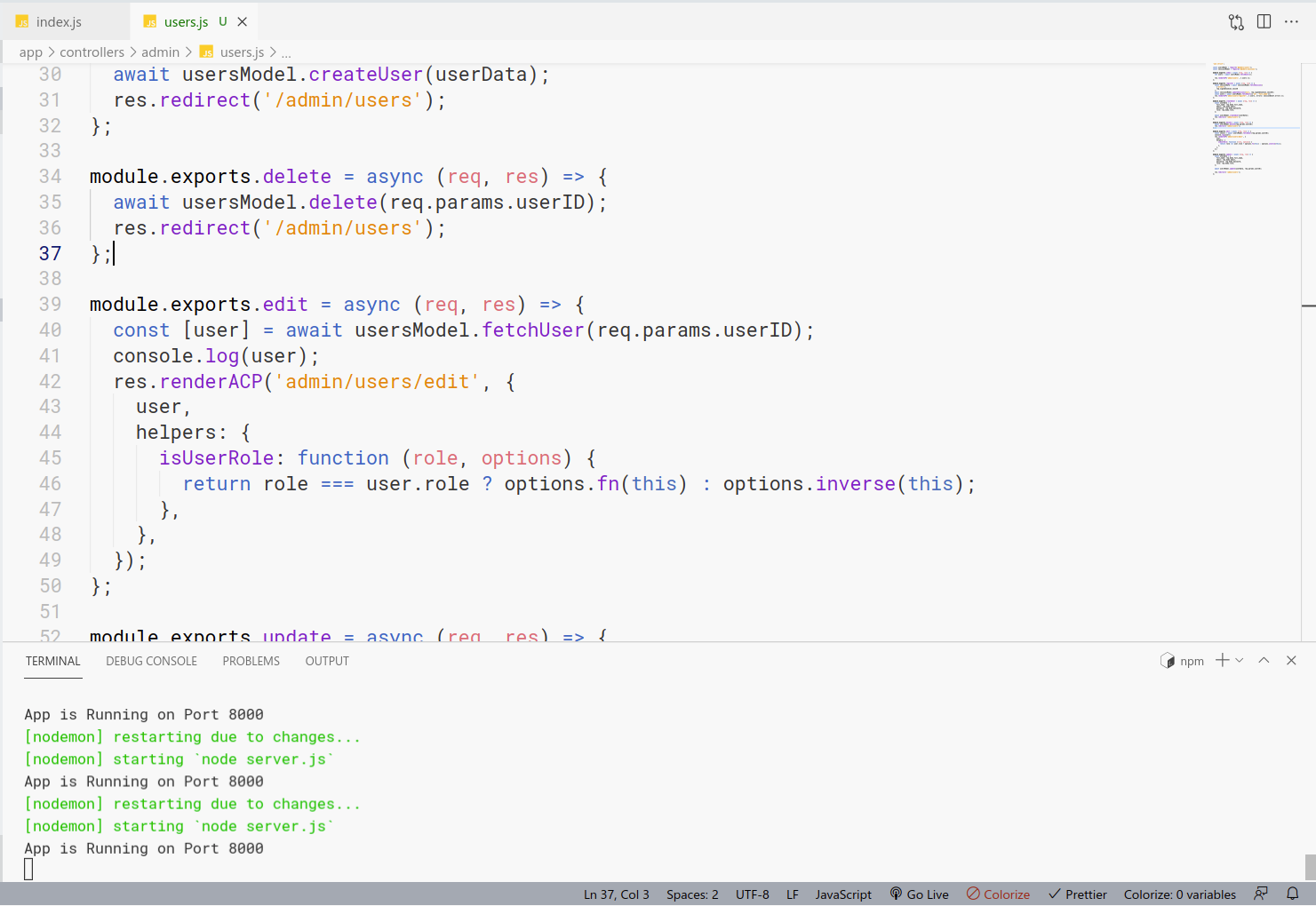The height and width of the screenshot is (906, 1316).
Task: Open the PROBLEMS panel tab
Action: click(251, 661)
